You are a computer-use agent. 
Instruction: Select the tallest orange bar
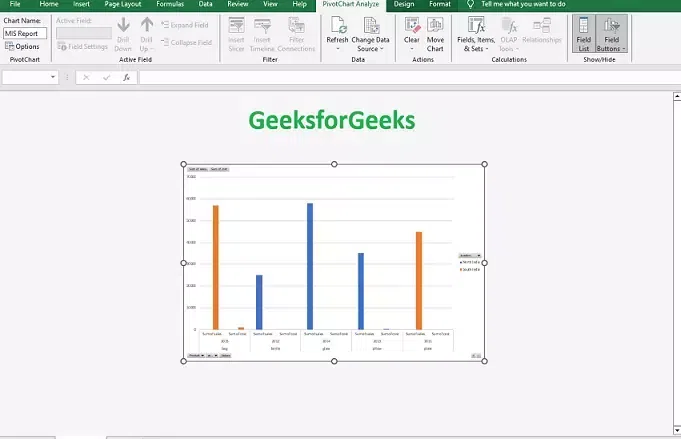[x=216, y=267]
